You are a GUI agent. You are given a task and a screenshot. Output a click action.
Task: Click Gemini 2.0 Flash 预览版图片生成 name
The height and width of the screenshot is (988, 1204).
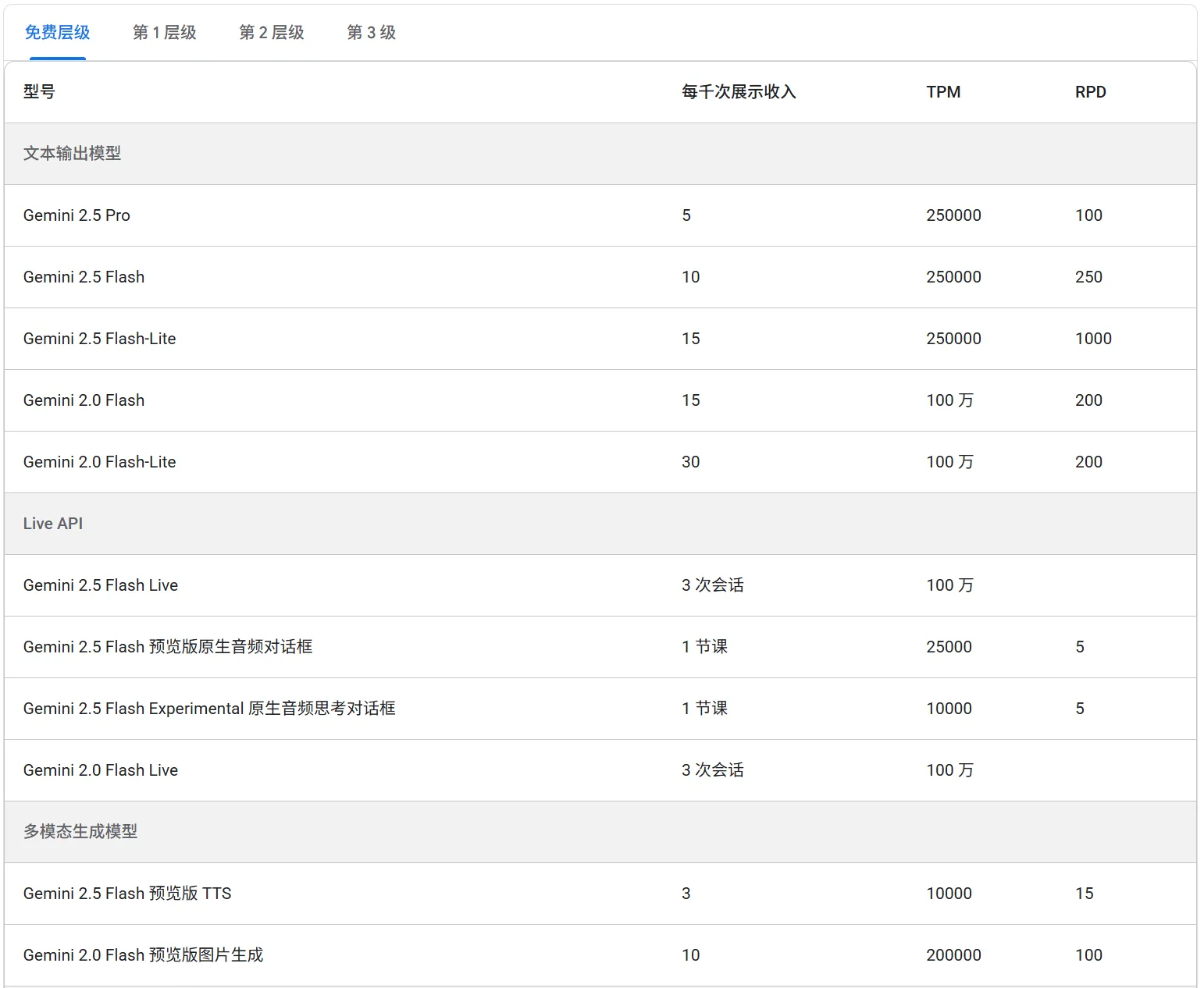coord(143,955)
